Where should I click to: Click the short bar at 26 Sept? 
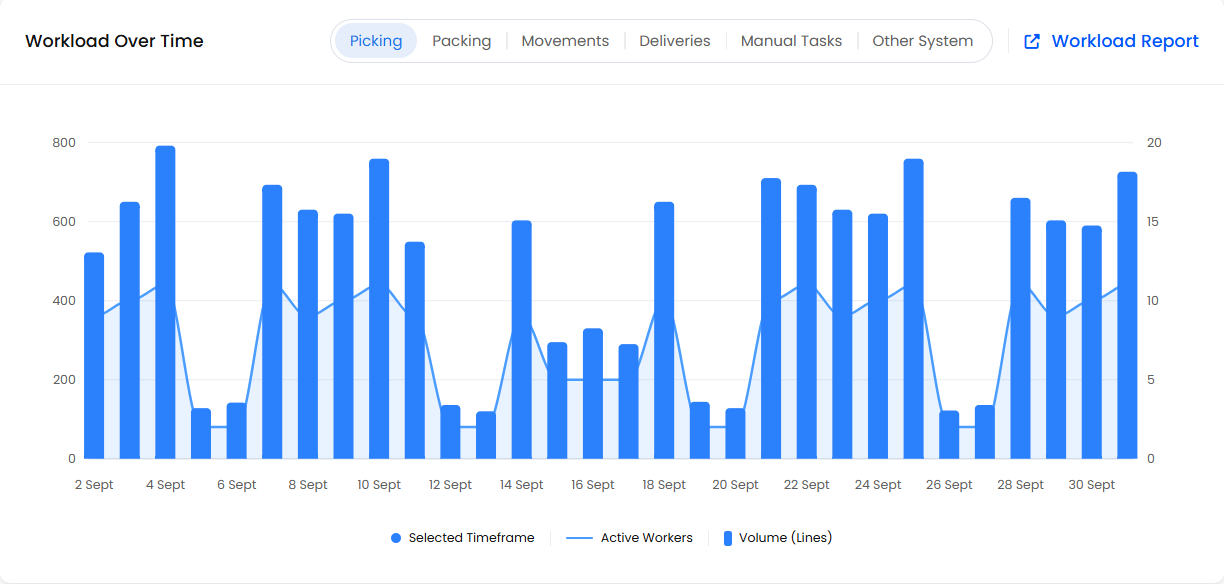(x=949, y=435)
